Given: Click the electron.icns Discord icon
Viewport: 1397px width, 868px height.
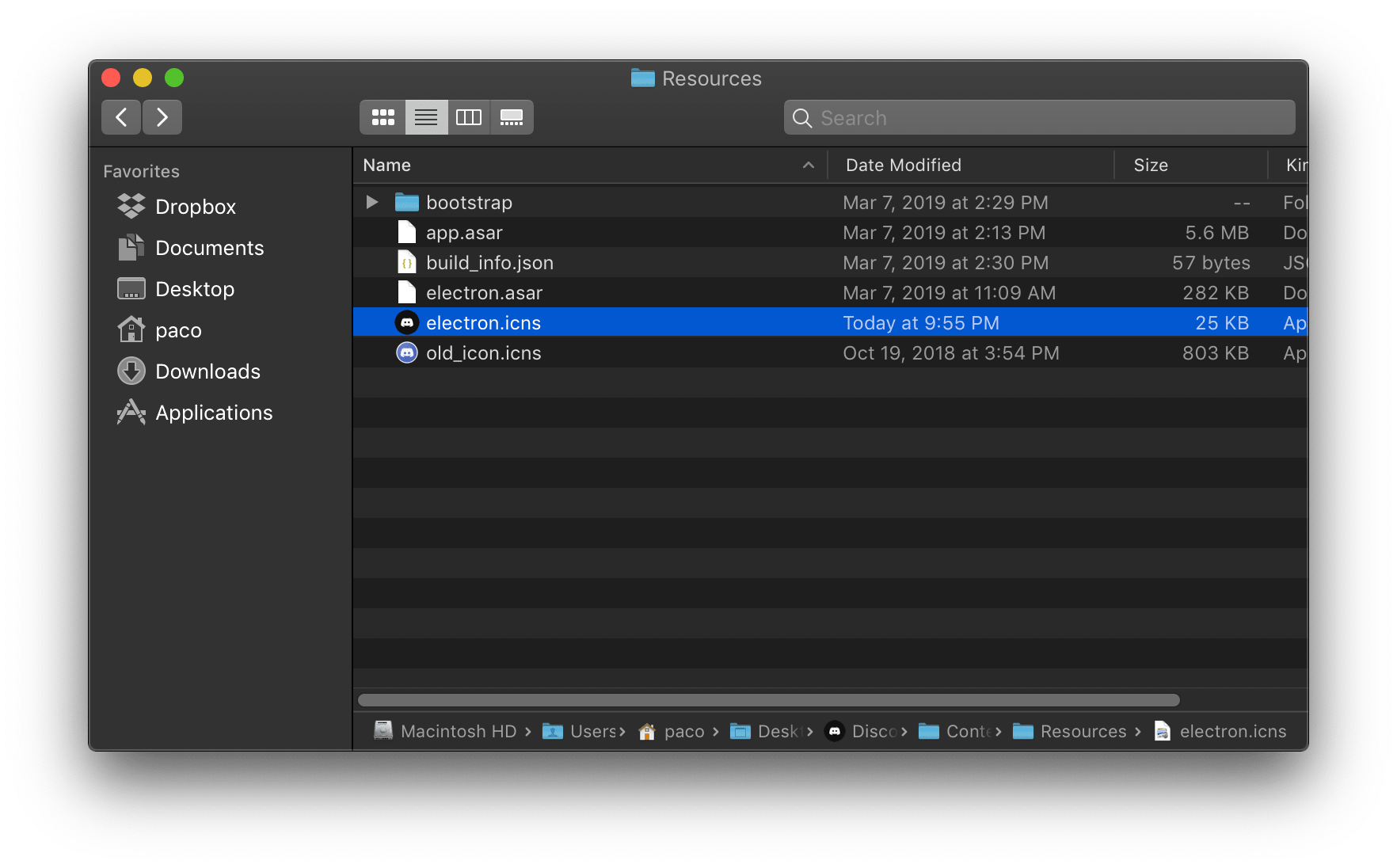Looking at the screenshot, I should 406,322.
